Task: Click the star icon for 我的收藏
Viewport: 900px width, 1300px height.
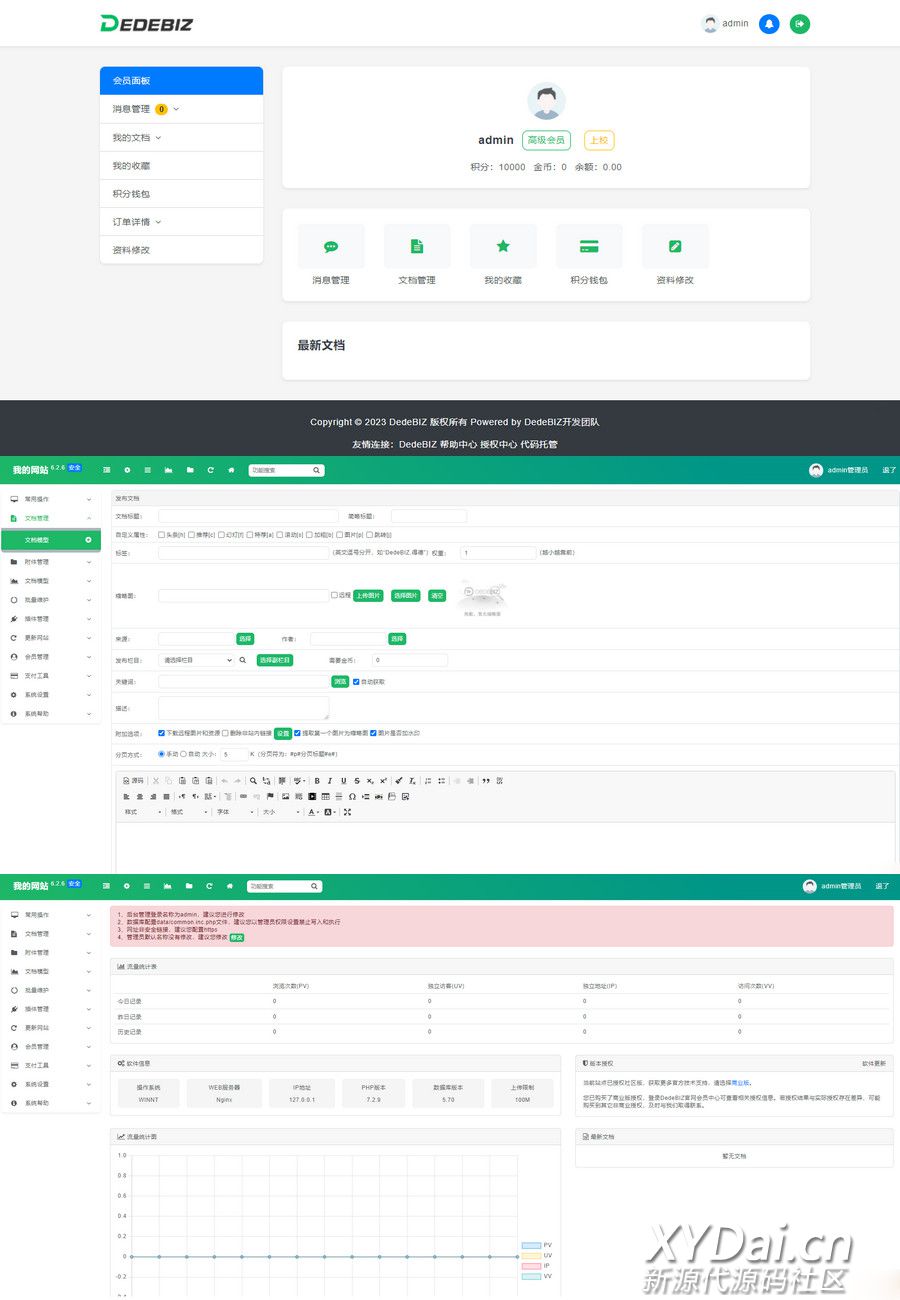Action: 503,246
